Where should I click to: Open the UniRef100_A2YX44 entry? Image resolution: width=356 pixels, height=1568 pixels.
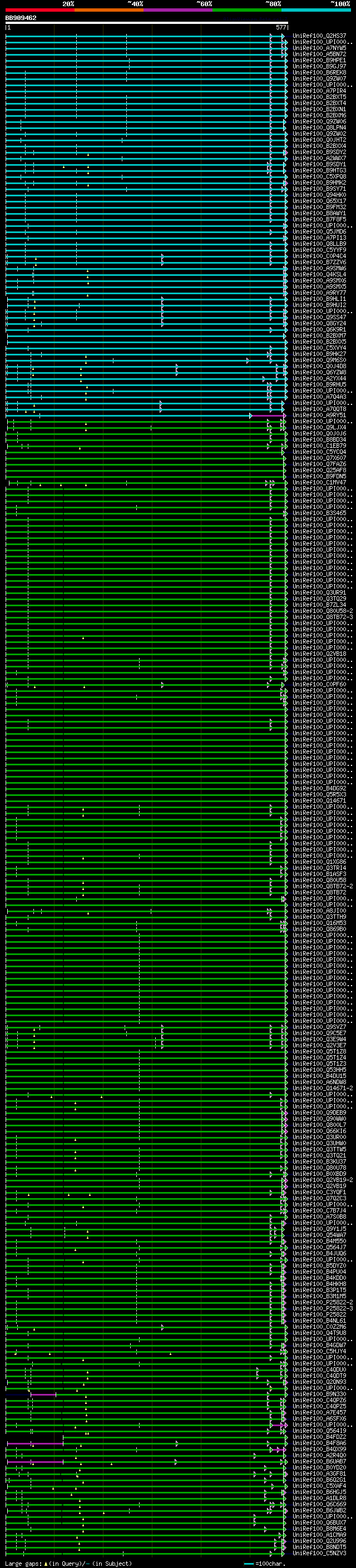point(319,379)
